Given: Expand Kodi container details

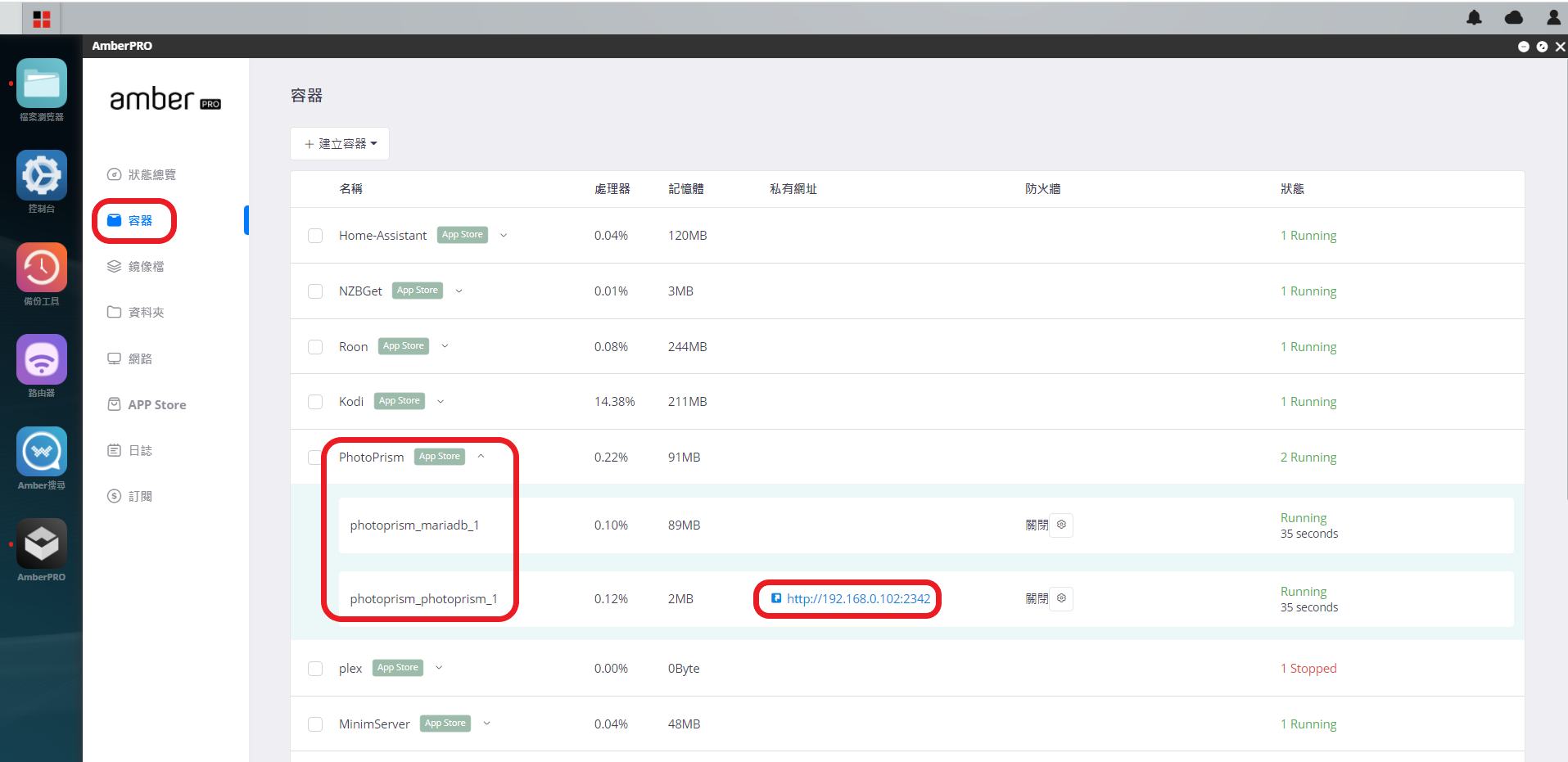Looking at the screenshot, I should pos(441,402).
